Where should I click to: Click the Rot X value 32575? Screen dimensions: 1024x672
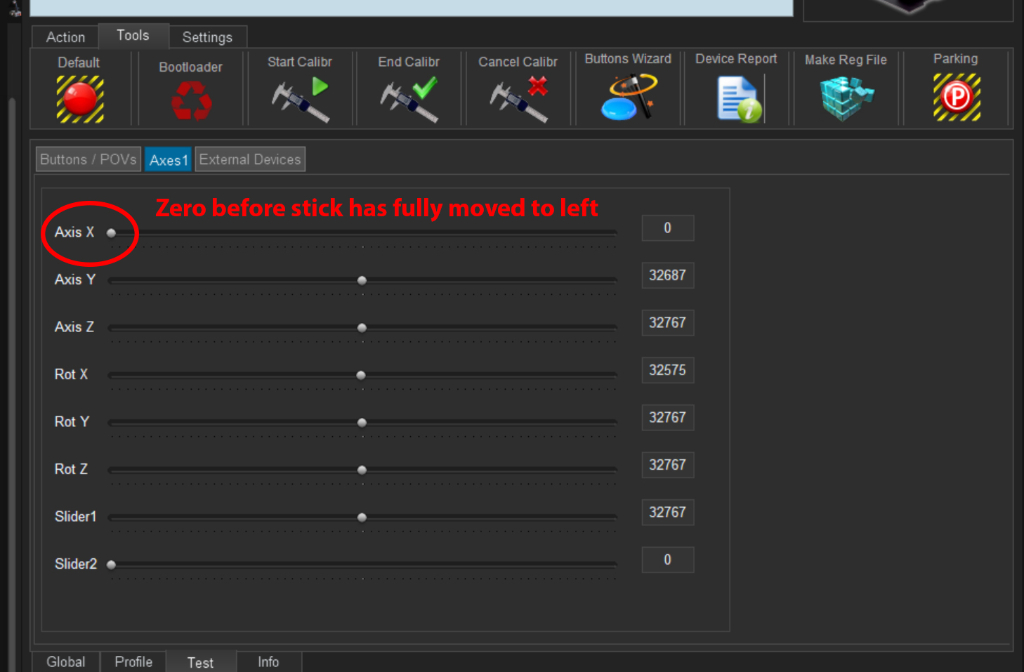coord(667,370)
